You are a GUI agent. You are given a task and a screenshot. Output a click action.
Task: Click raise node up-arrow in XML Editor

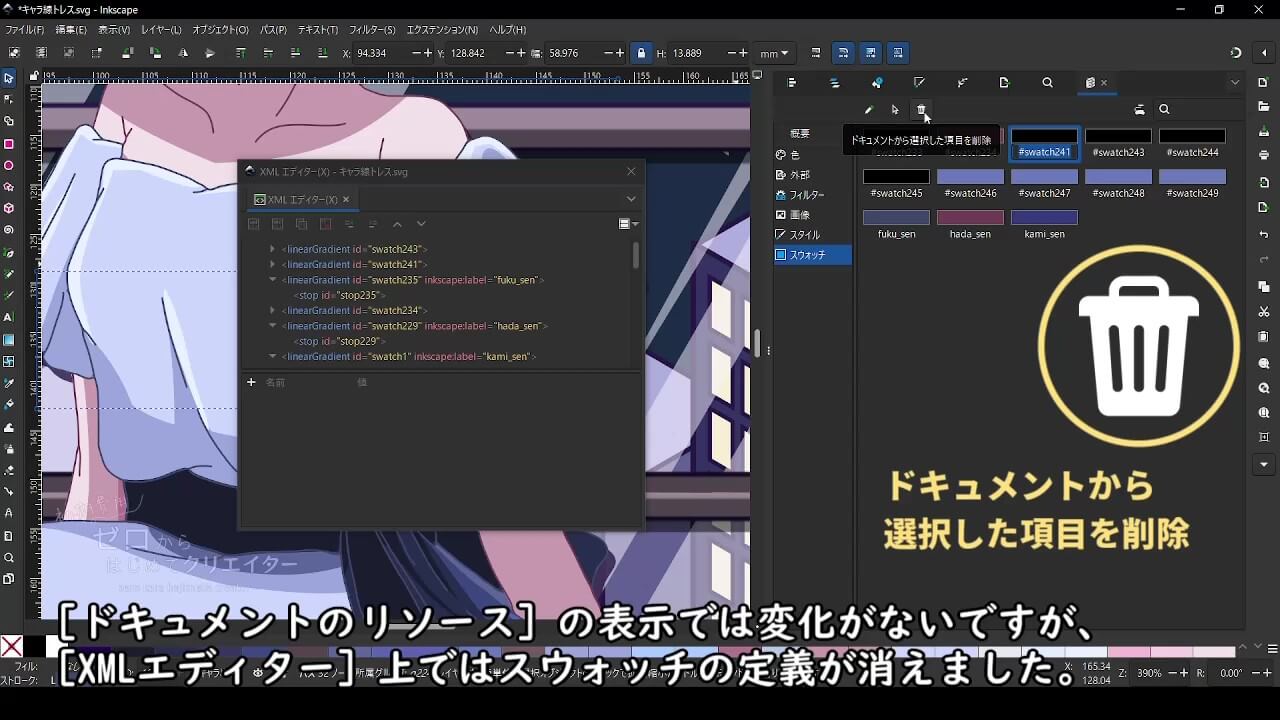pyautogui.click(x=397, y=225)
